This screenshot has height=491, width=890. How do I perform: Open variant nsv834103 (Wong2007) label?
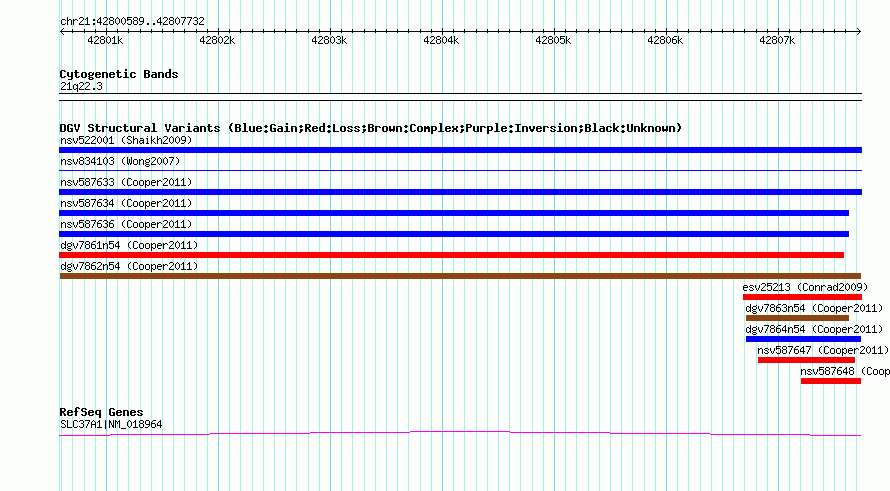point(120,161)
